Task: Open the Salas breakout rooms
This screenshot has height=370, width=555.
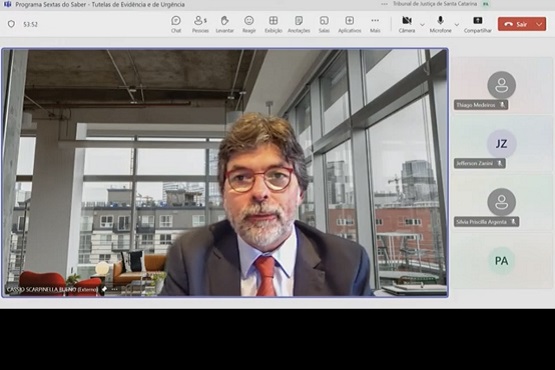Action: click(324, 24)
